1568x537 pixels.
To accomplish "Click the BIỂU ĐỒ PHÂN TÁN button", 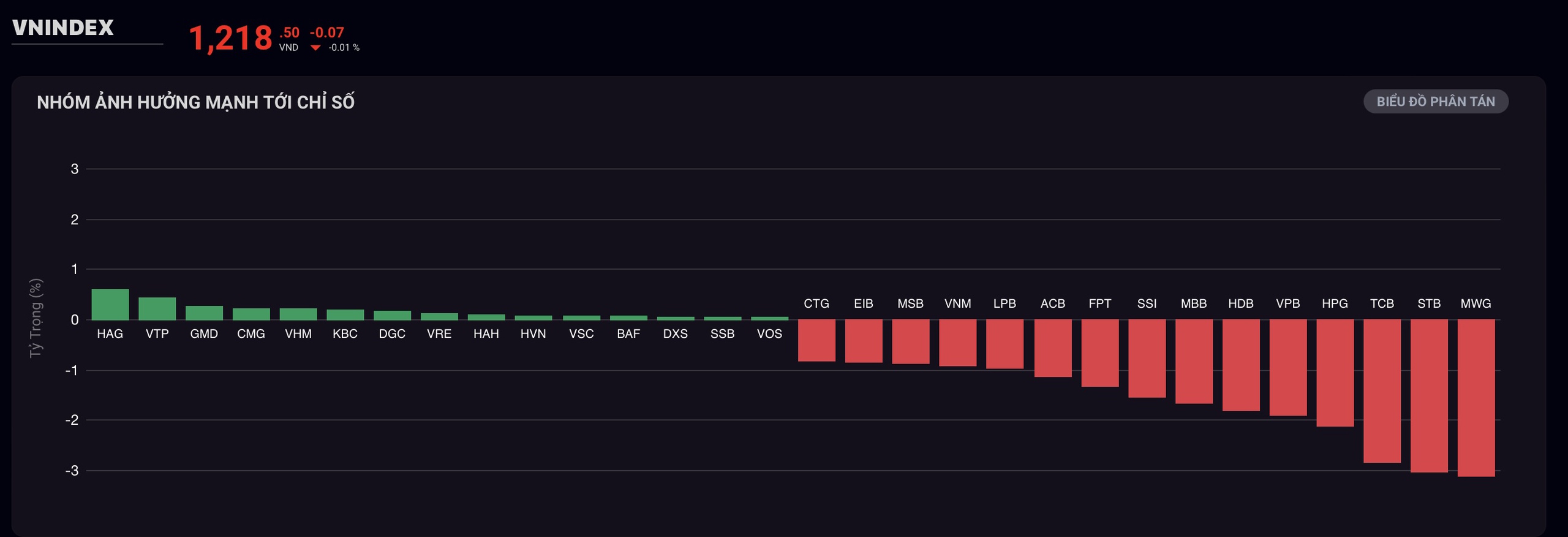I will 1435,102.
